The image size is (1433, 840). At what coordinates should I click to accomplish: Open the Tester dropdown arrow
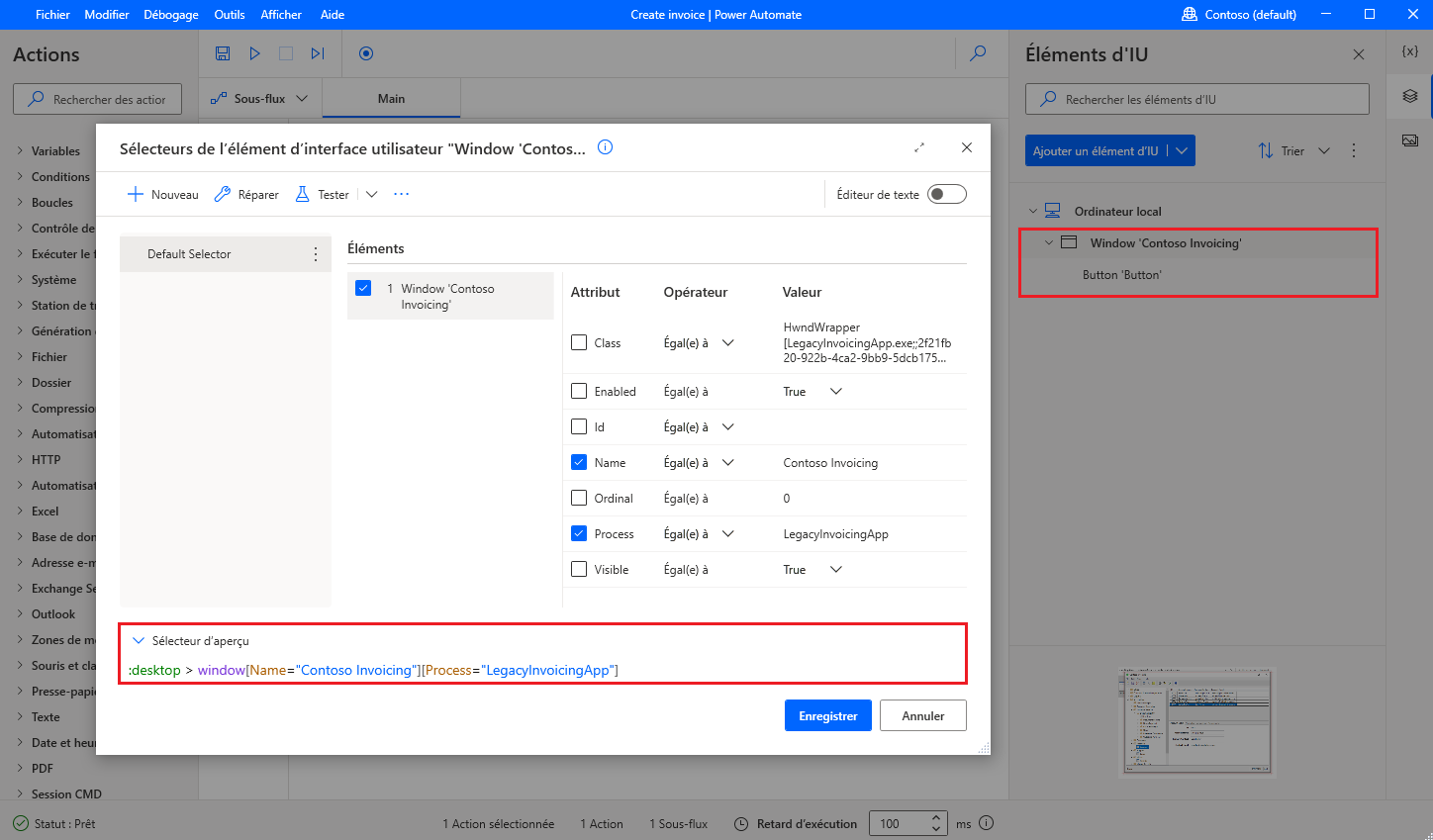[371, 194]
